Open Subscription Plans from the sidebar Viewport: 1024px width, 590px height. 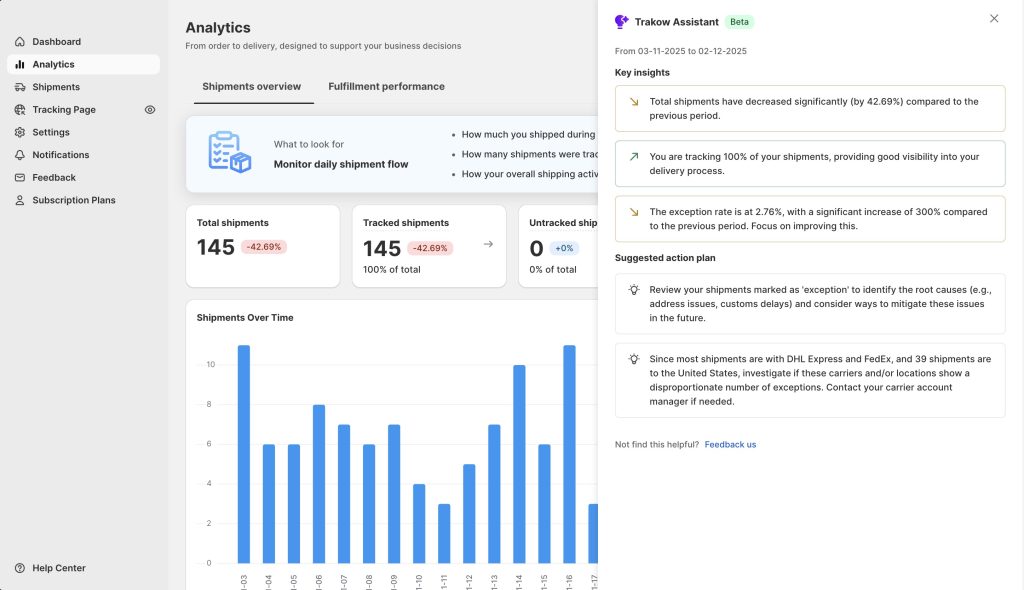pyautogui.click(x=74, y=200)
